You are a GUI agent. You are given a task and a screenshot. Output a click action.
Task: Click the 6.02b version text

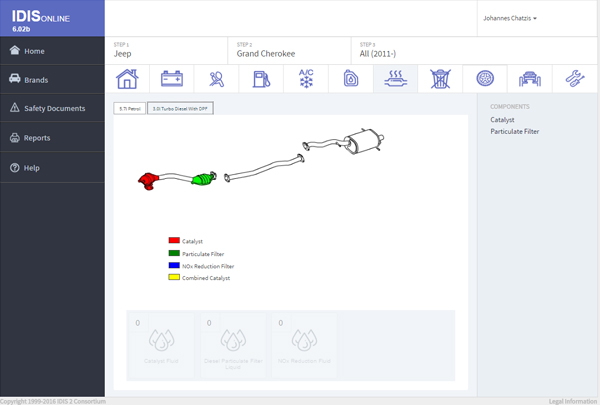click(21, 29)
